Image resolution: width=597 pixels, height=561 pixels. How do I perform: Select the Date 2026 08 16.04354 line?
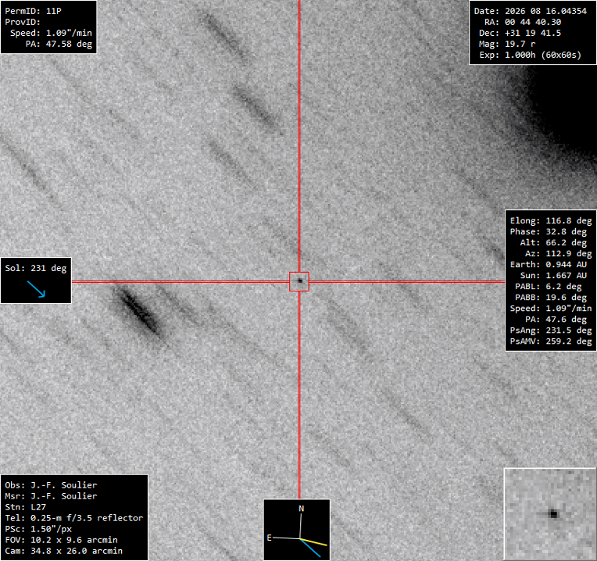pos(530,11)
